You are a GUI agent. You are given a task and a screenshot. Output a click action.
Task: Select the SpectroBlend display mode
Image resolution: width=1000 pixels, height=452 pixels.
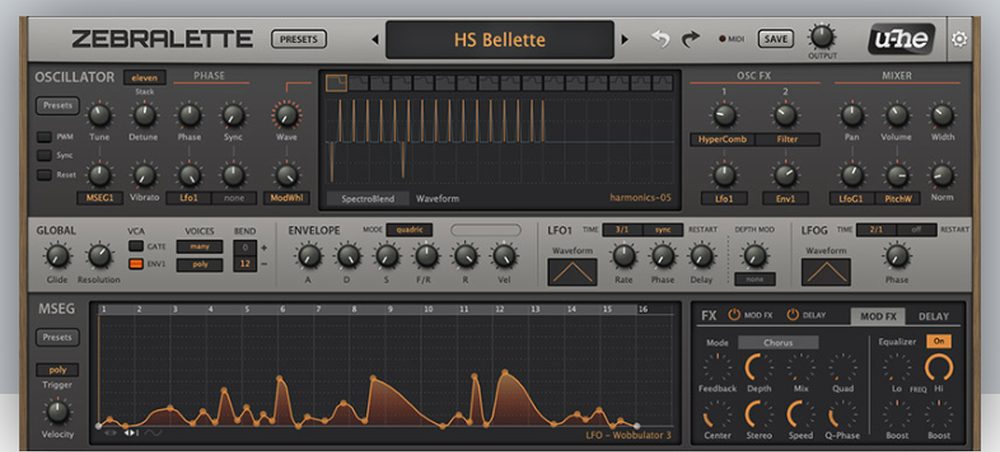[x=367, y=198]
